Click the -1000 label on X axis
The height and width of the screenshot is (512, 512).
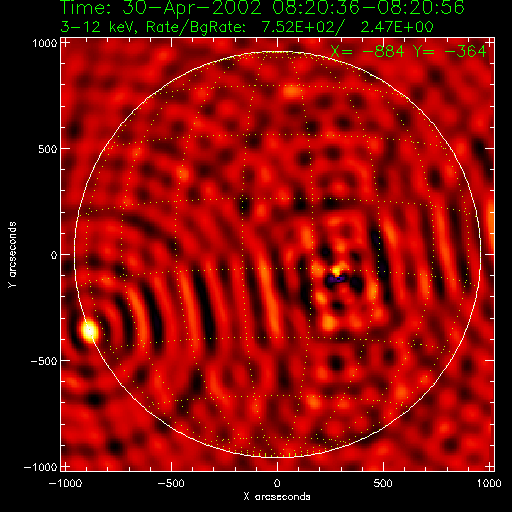pos(65,483)
